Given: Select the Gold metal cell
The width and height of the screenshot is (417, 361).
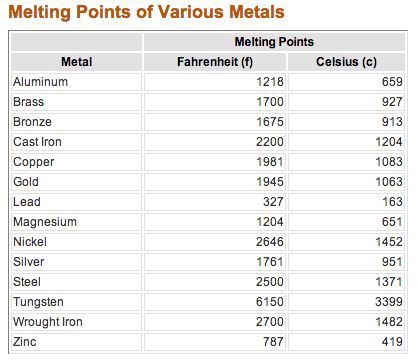Looking at the screenshot, I should [x=76, y=182].
